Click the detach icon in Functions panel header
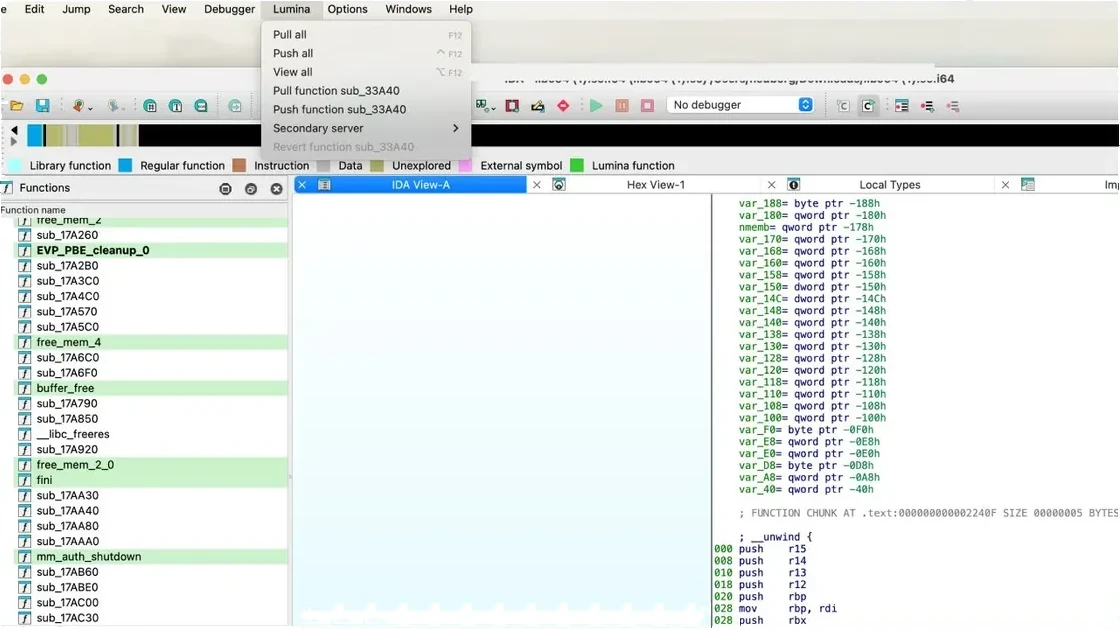 coord(251,189)
